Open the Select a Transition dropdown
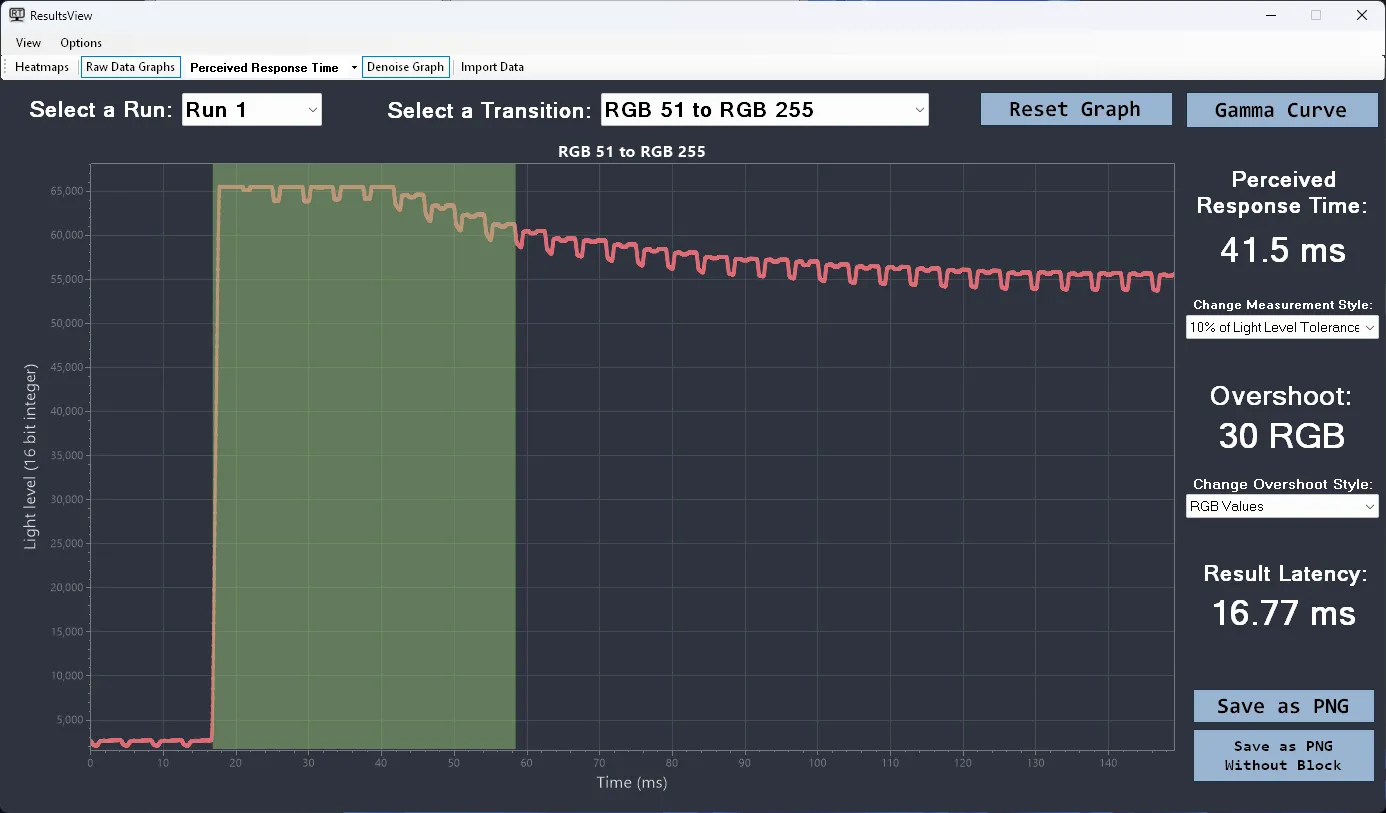Screen dimensions: 1386x813 tap(764, 110)
